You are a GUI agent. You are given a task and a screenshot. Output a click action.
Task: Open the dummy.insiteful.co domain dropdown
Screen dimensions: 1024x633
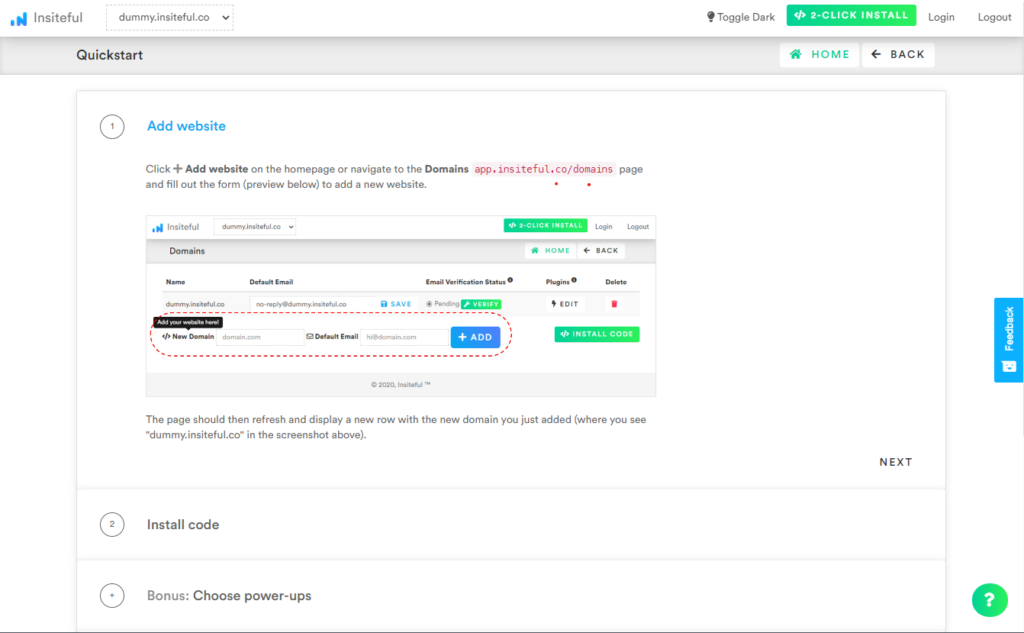[x=170, y=18]
